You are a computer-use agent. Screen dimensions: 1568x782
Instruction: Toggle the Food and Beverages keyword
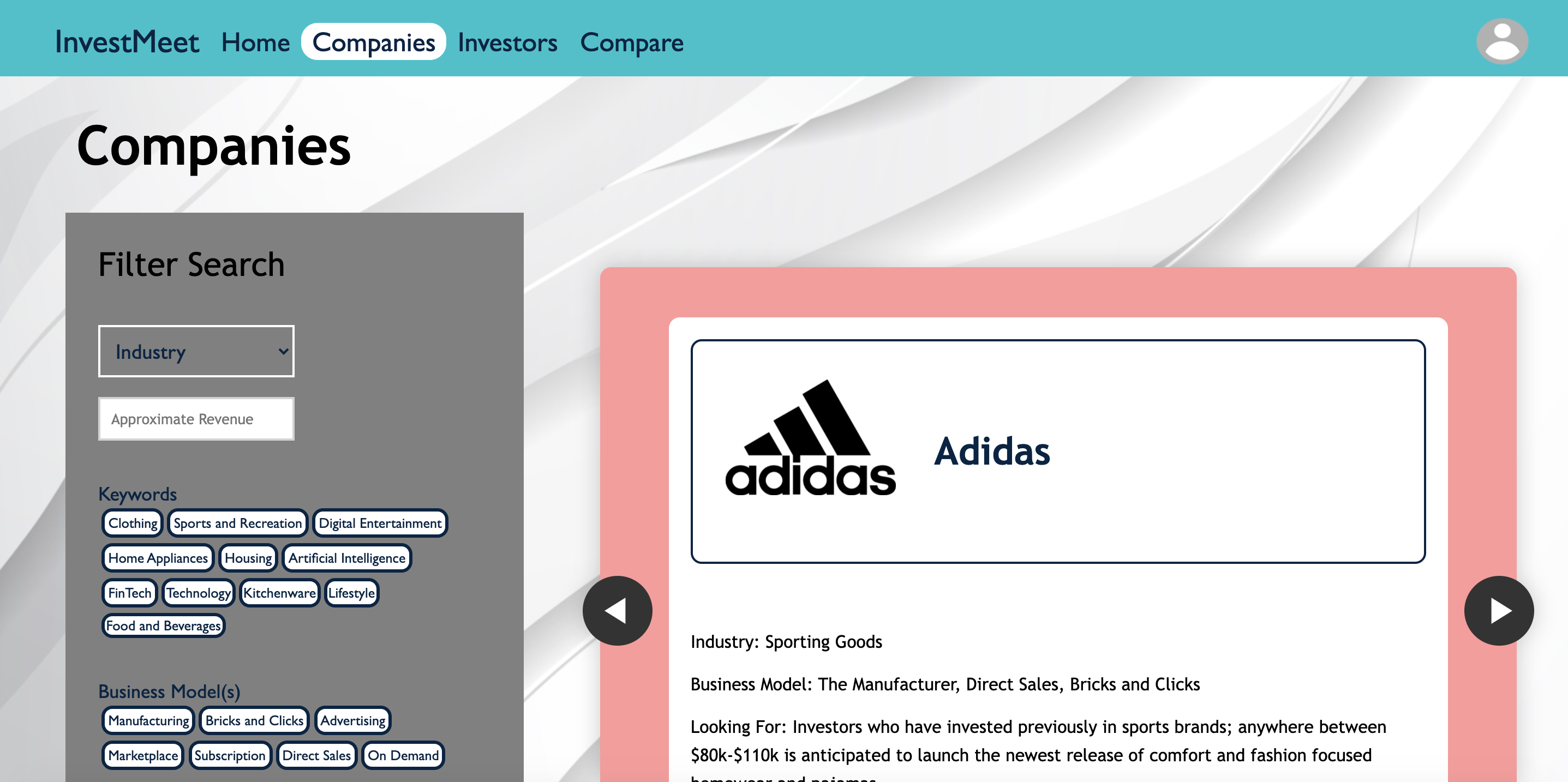pos(163,625)
